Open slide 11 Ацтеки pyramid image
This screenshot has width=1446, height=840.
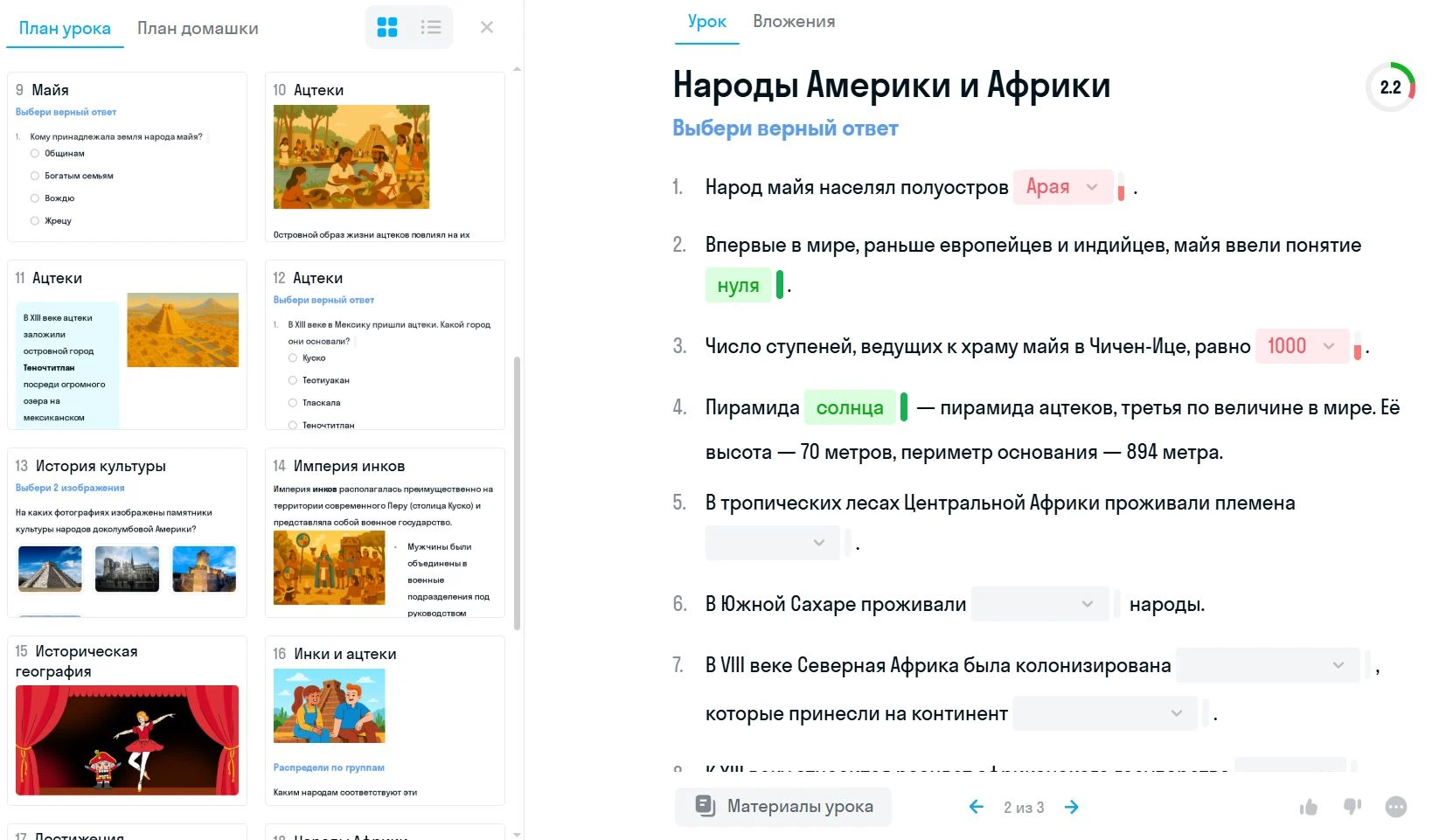pyautogui.click(x=183, y=330)
